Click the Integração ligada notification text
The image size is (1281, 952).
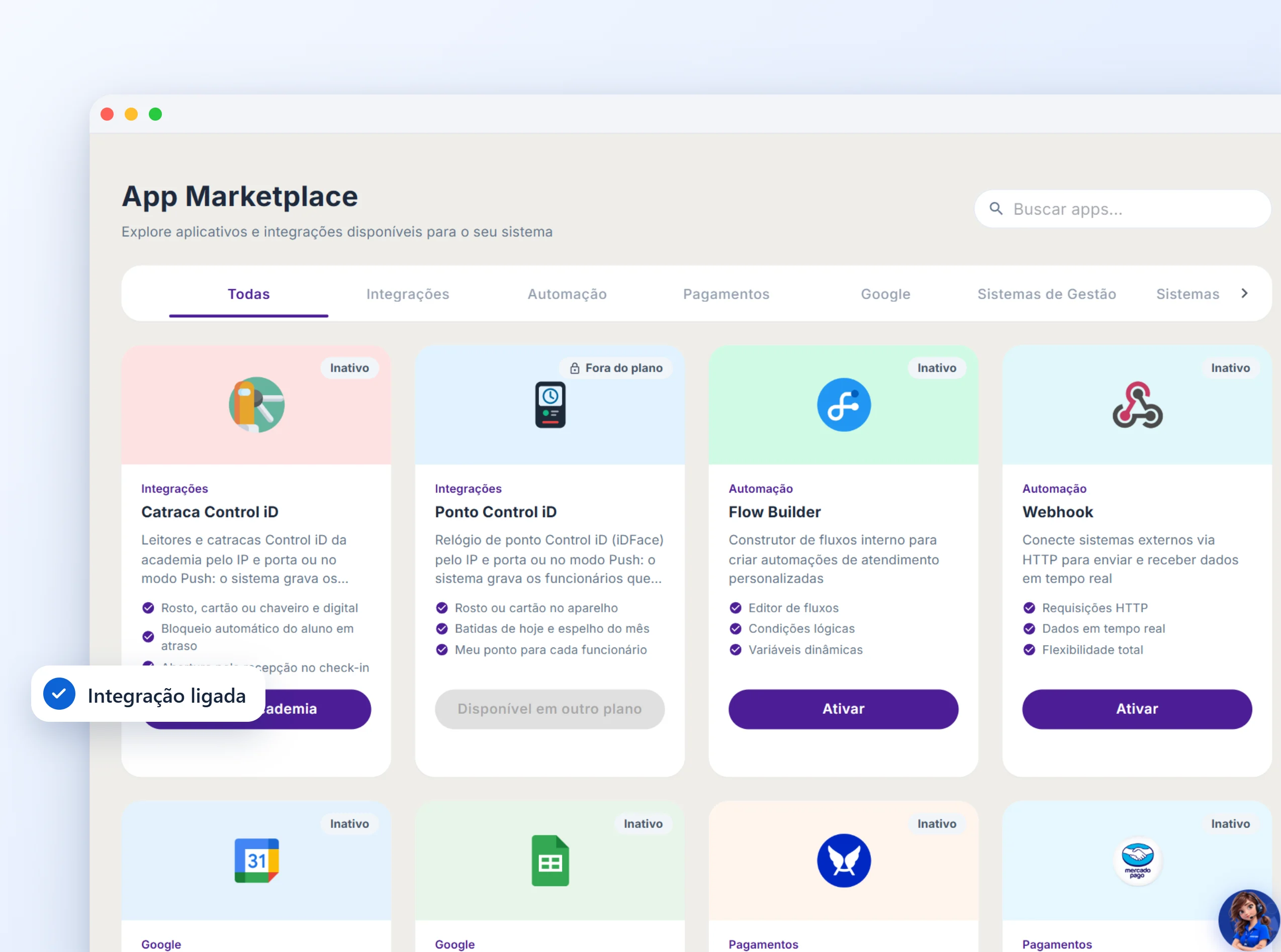[166, 696]
